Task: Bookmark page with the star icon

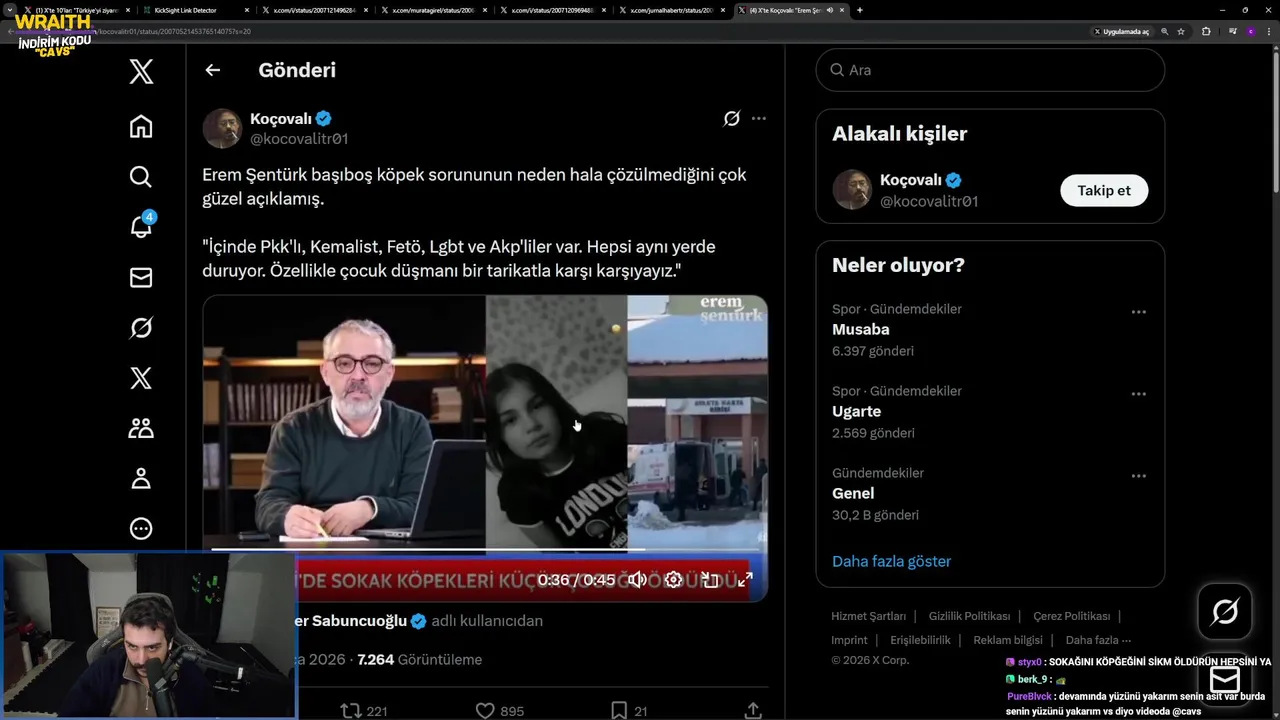Action: 1181,31
